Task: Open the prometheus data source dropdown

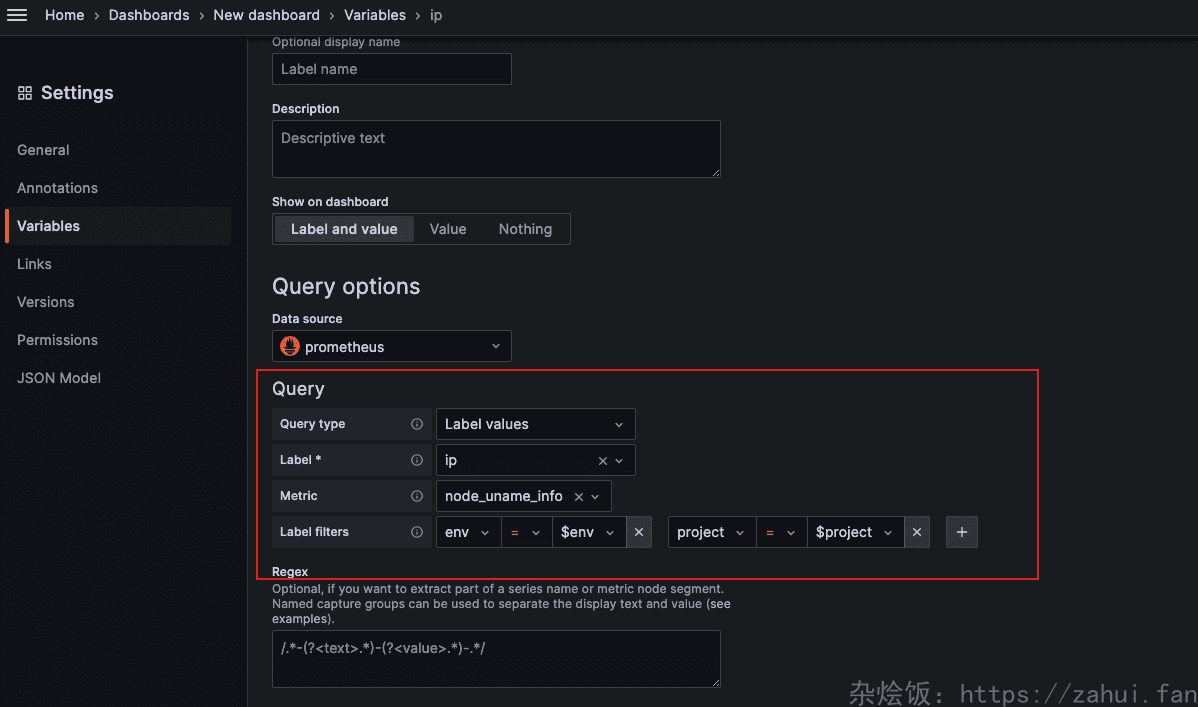Action: click(x=392, y=347)
